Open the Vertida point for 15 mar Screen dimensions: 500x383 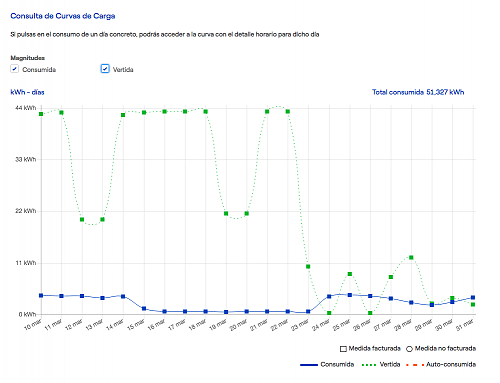click(x=144, y=113)
